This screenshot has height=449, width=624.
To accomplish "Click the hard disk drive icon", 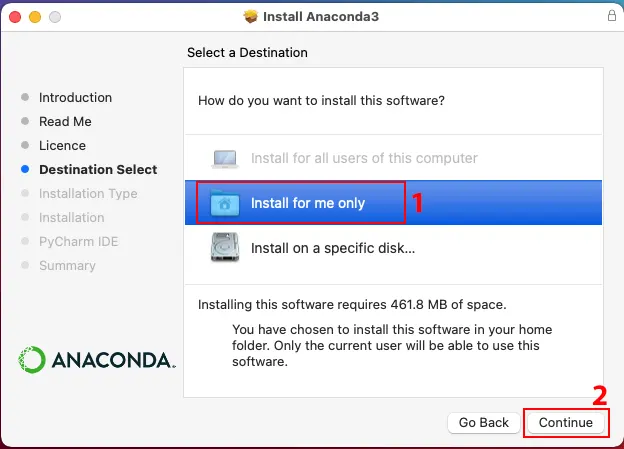I will click(225, 248).
